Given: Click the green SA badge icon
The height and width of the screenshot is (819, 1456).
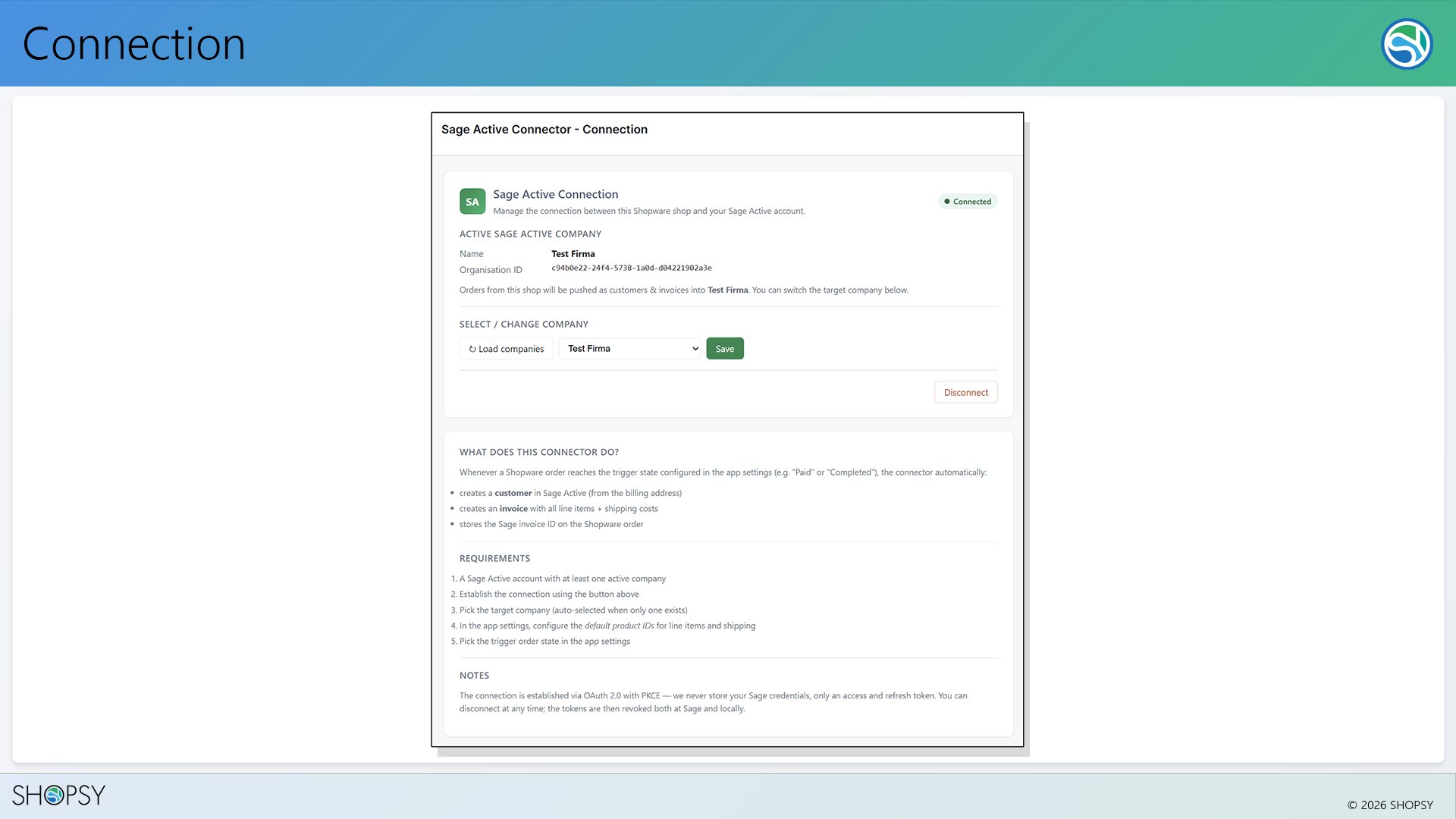Looking at the screenshot, I should coord(472,202).
